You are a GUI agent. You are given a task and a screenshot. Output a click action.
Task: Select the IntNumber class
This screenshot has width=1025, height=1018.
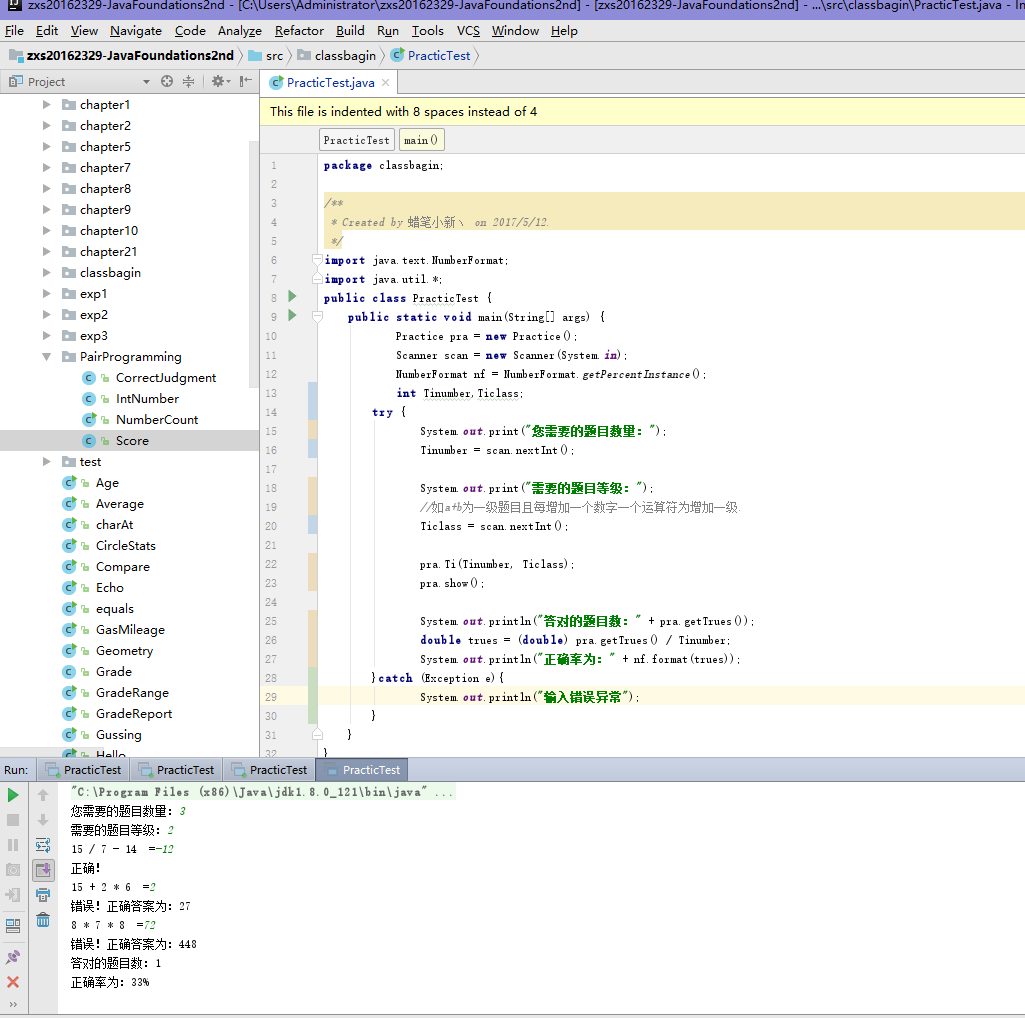click(147, 399)
